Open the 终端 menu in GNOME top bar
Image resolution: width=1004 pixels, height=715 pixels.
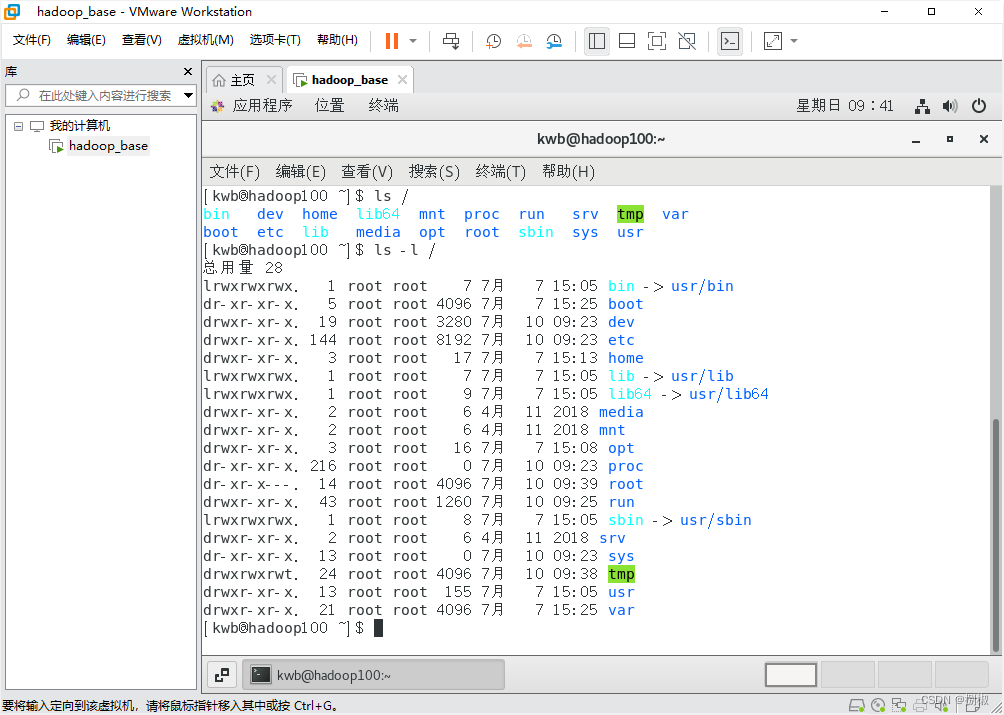point(384,106)
